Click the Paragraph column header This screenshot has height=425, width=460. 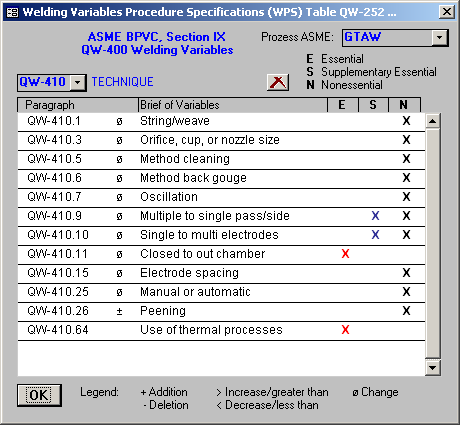[x=78, y=105]
